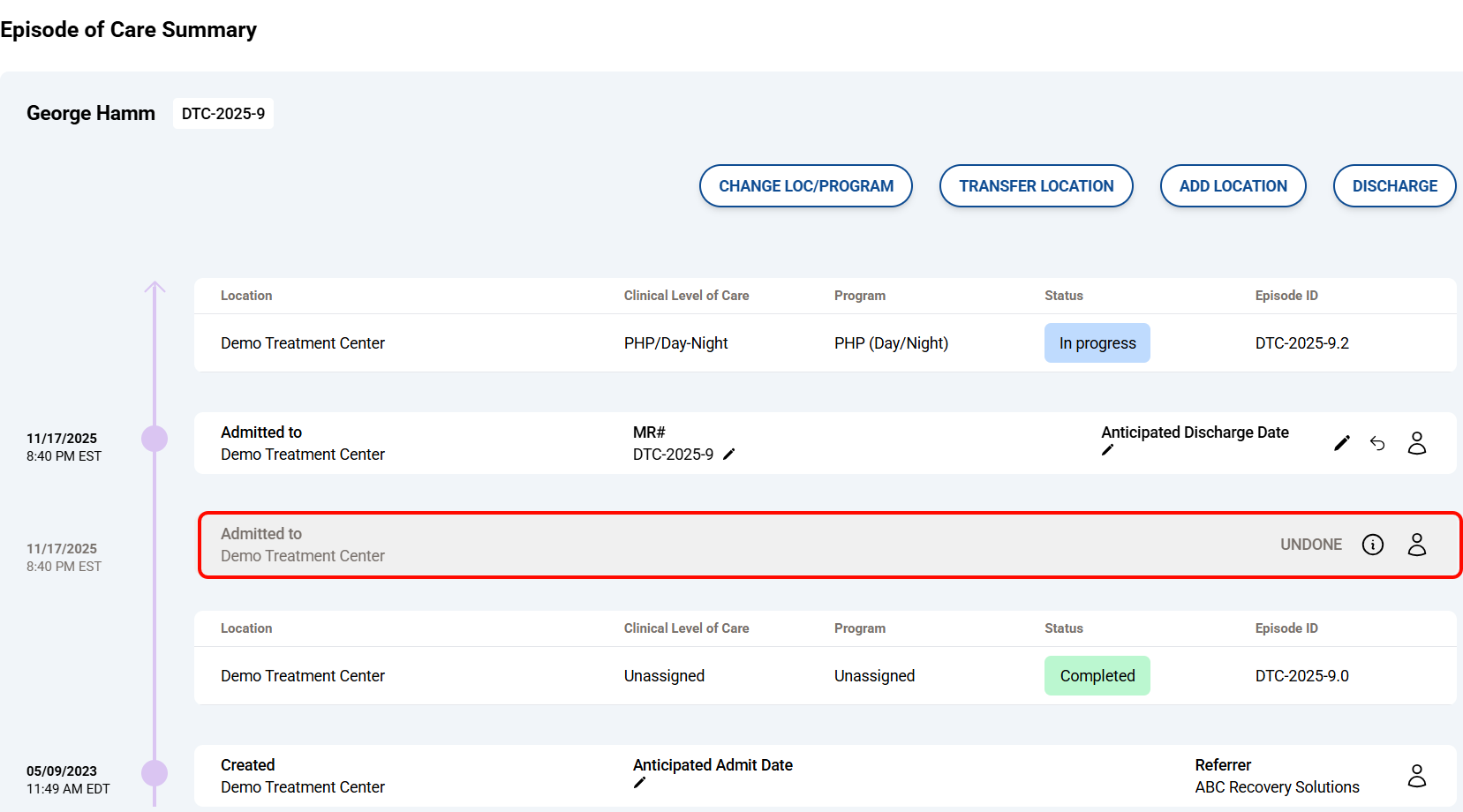Click the large edit pencil beside the undo arrow
The image size is (1463, 812).
[x=1341, y=443]
